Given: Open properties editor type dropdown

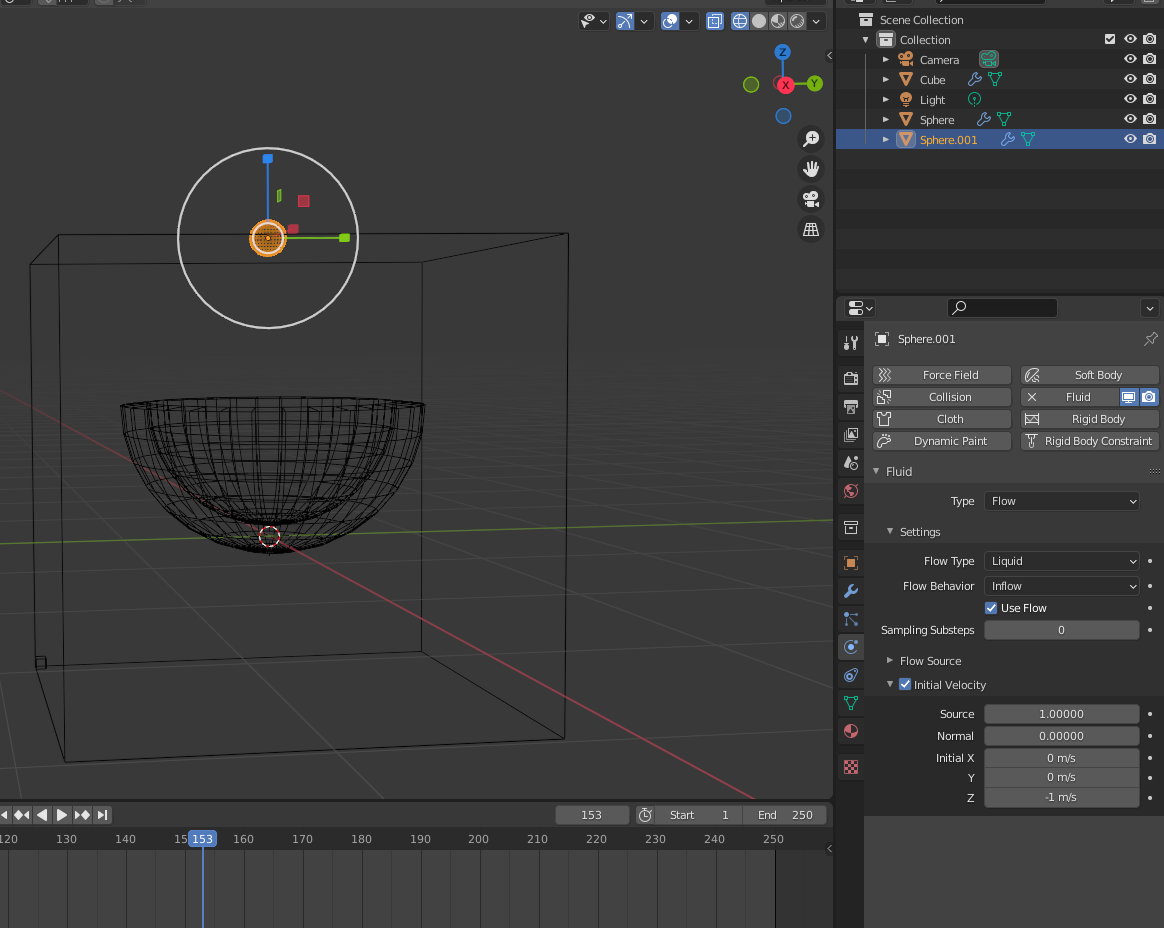Looking at the screenshot, I should 860,308.
